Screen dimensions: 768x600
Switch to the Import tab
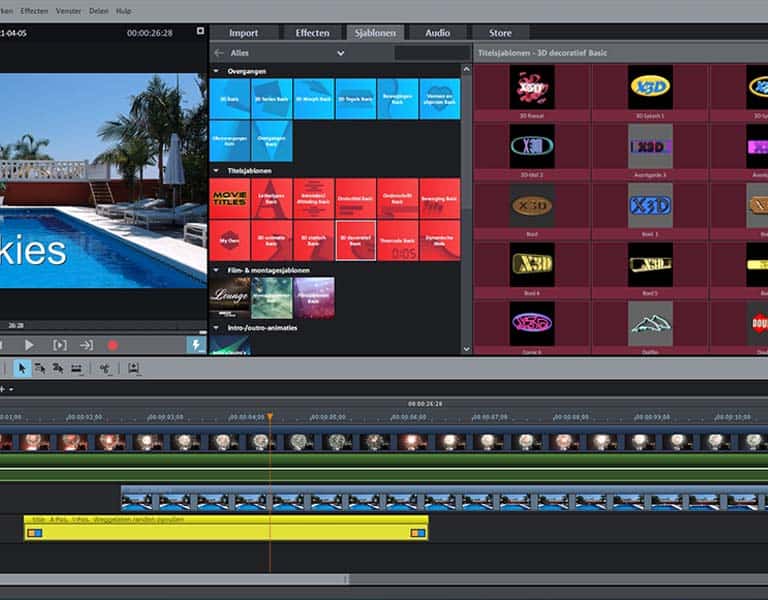tap(243, 33)
